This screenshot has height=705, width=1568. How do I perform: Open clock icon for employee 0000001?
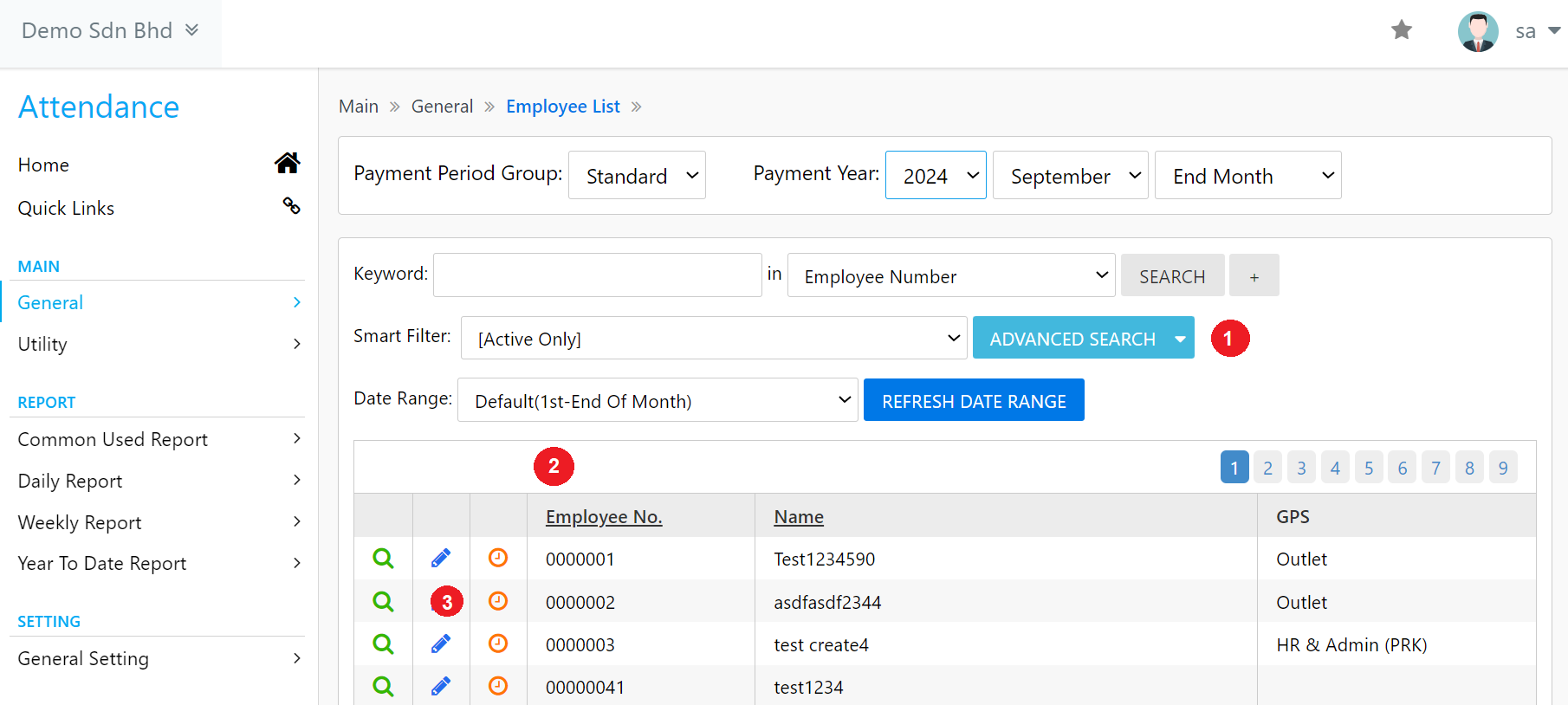[498, 558]
